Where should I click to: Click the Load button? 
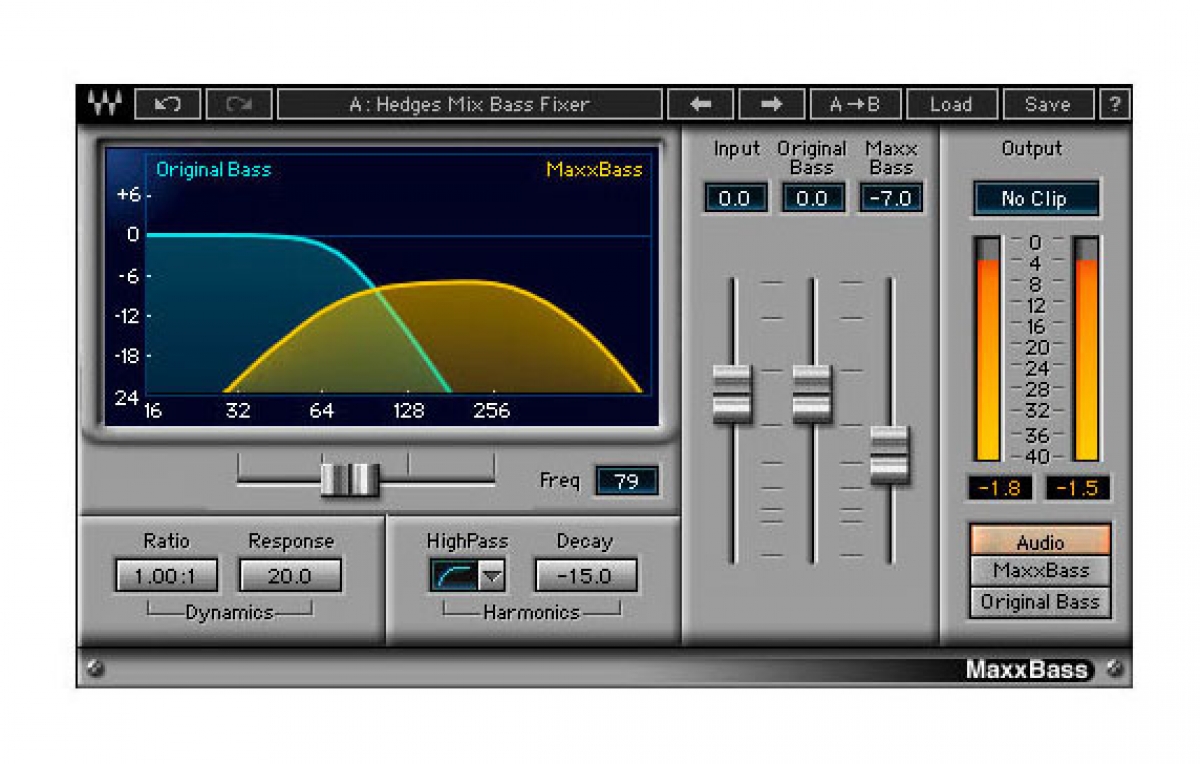click(x=951, y=104)
